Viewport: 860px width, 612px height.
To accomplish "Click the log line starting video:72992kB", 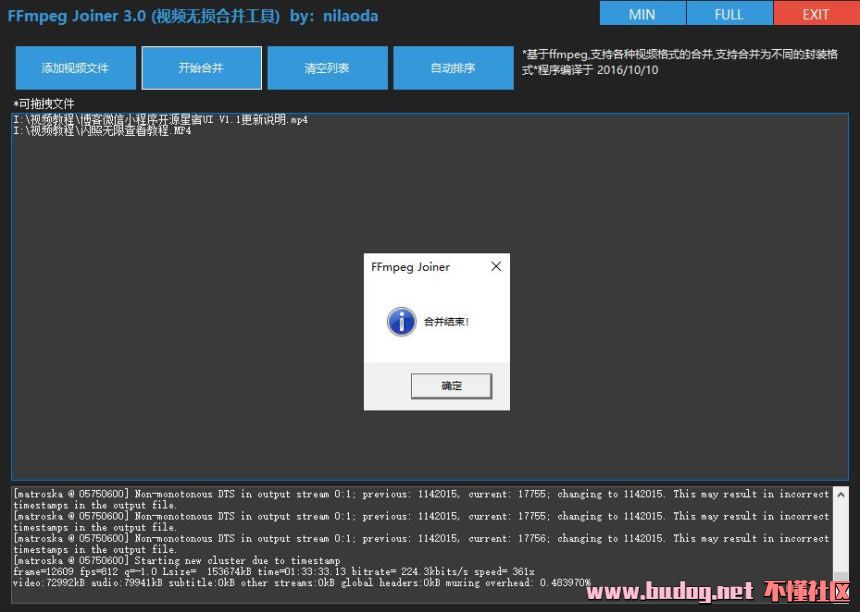I will [x=302, y=582].
